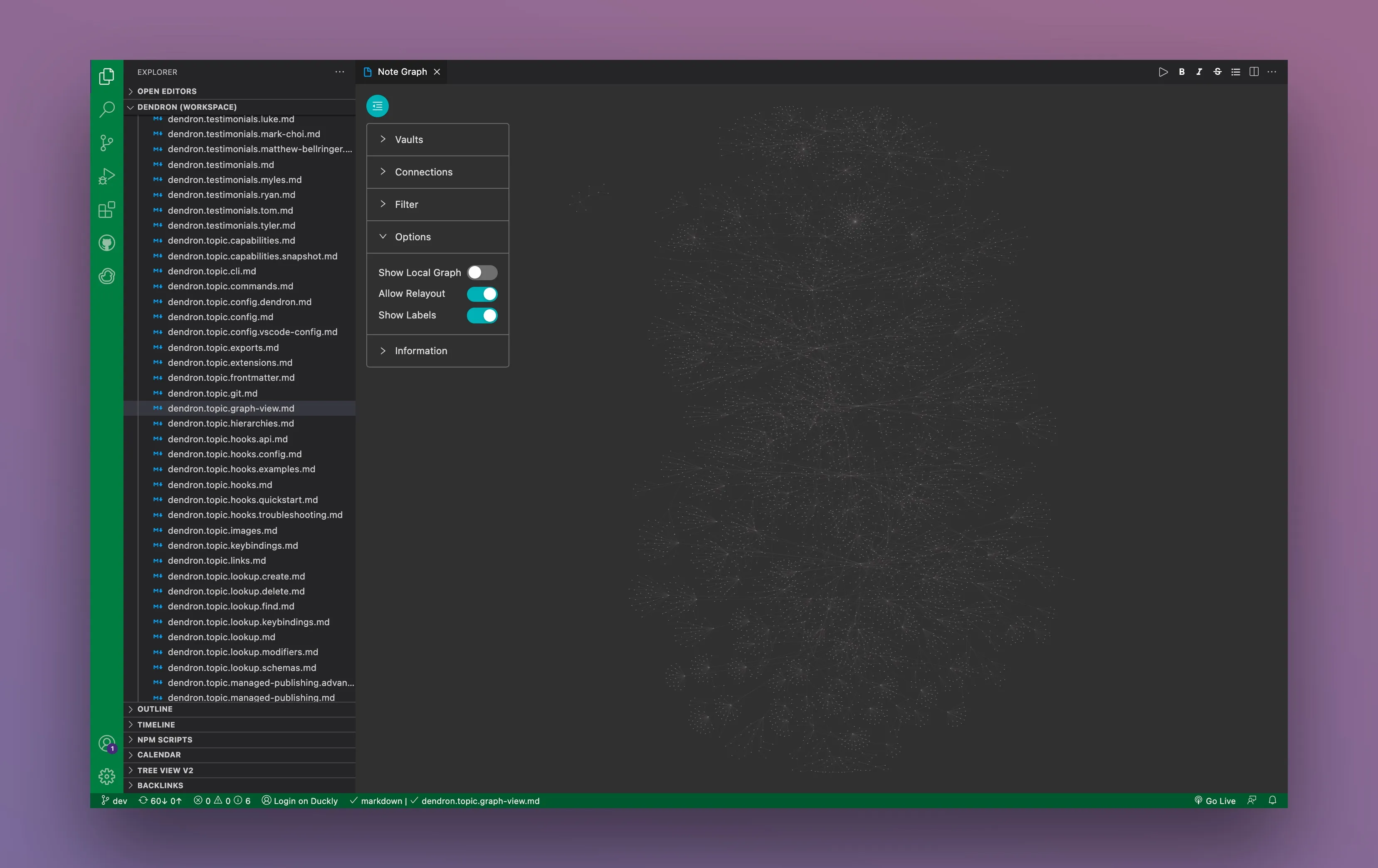Open Explorer Views and More Actions ellipsis
1378x868 pixels.
pyautogui.click(x=339, y=72)
